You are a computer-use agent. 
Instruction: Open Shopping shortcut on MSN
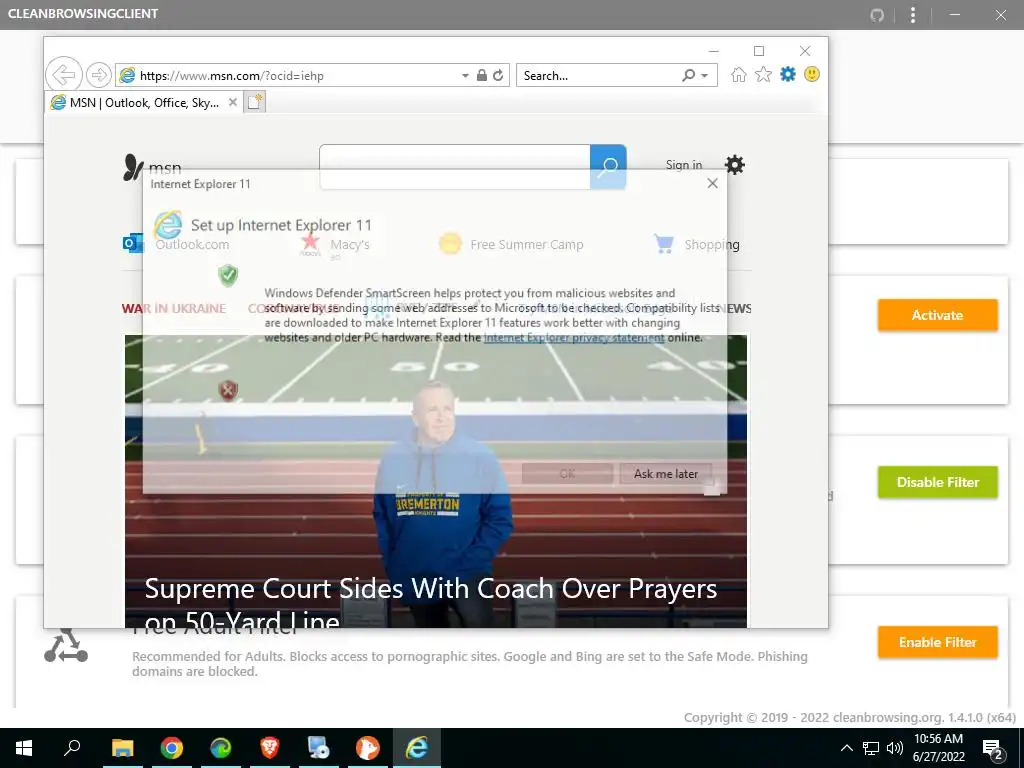696,244
